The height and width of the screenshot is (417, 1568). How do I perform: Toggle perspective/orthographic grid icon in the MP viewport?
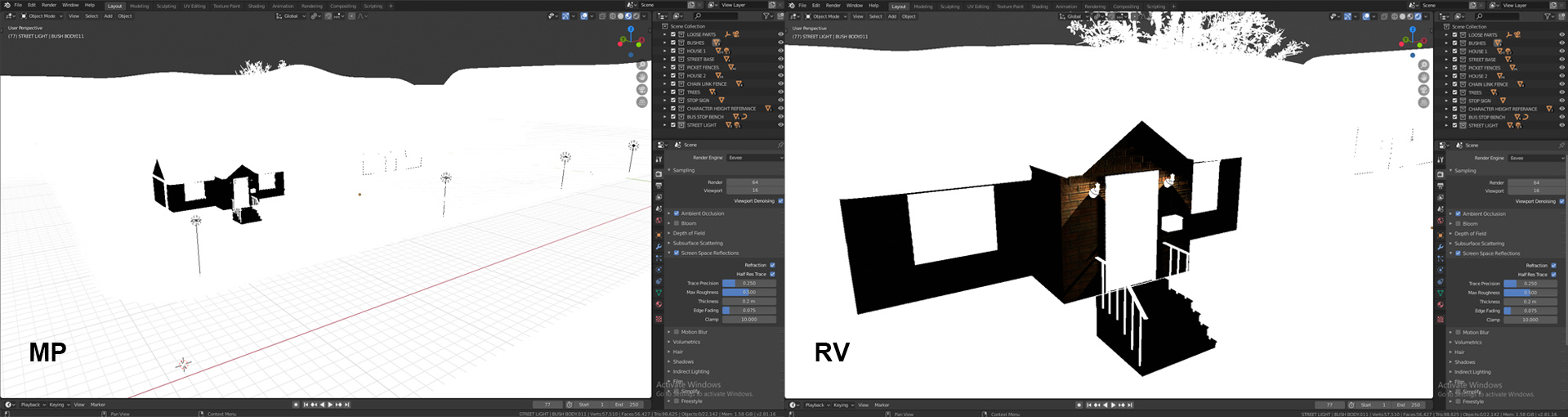click(x=642, y=102)
